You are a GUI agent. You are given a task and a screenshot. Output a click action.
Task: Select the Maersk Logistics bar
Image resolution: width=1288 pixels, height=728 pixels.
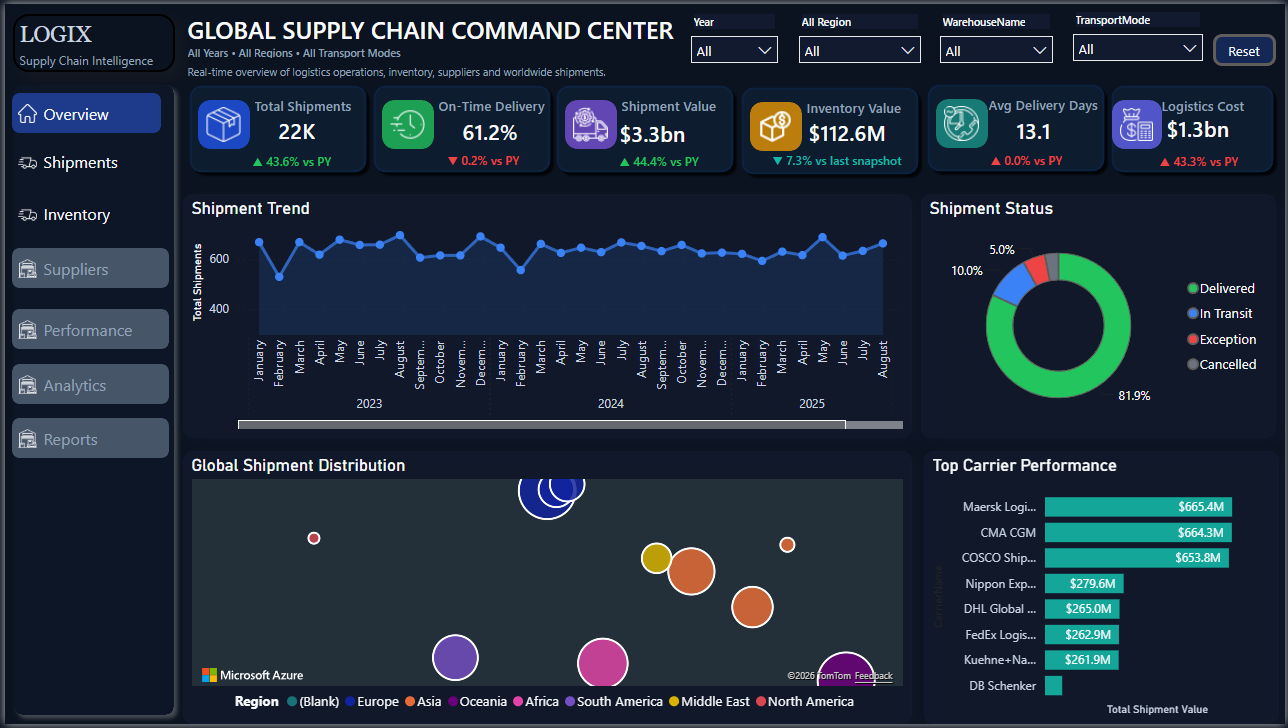pyautogui.click(x=1138, y=507)
